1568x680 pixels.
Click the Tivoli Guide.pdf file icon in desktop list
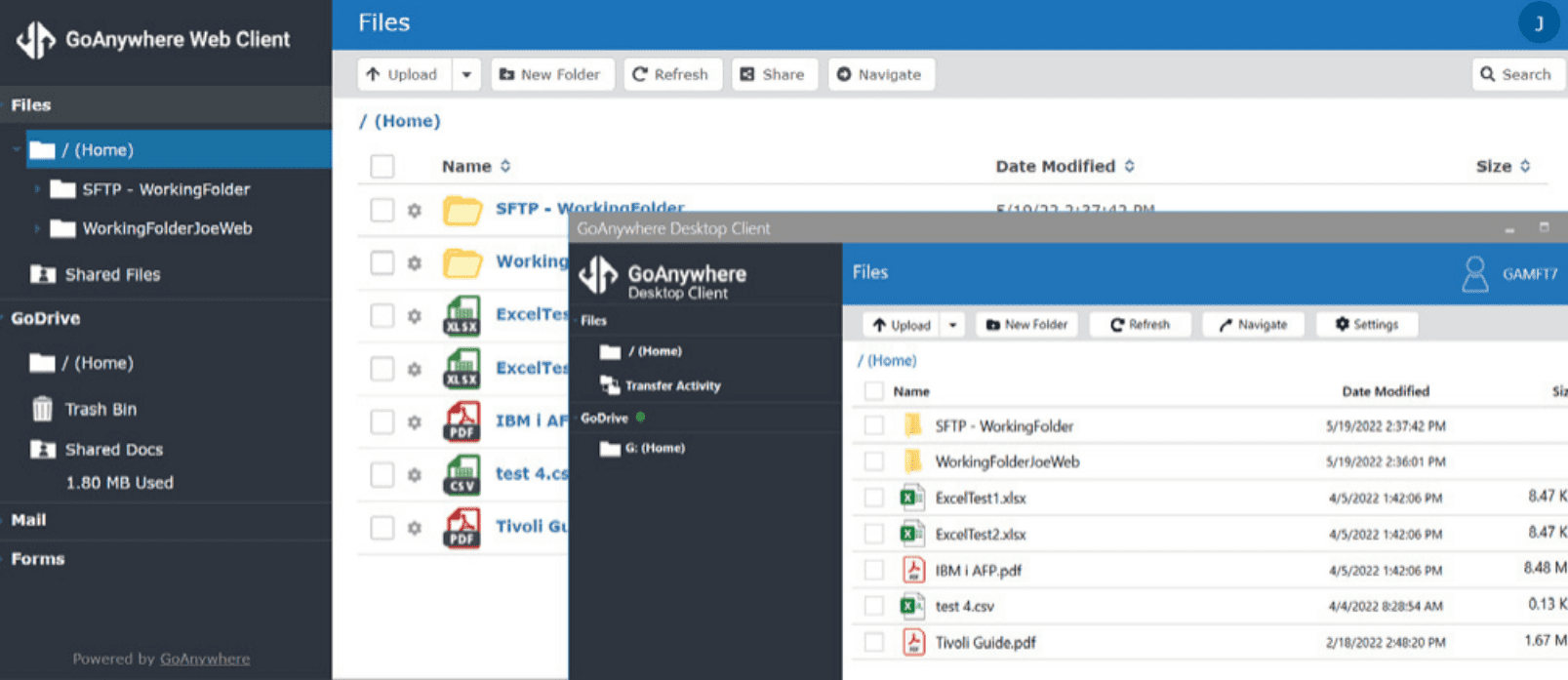913,642
